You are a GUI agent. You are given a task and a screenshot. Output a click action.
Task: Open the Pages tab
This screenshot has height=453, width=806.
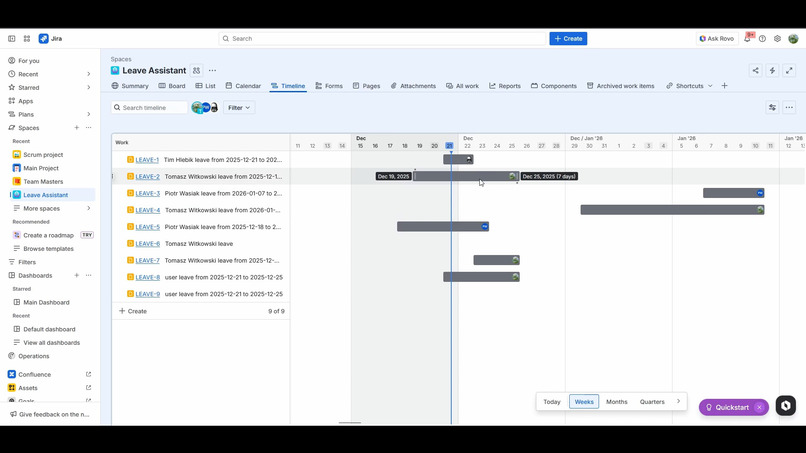367,86
